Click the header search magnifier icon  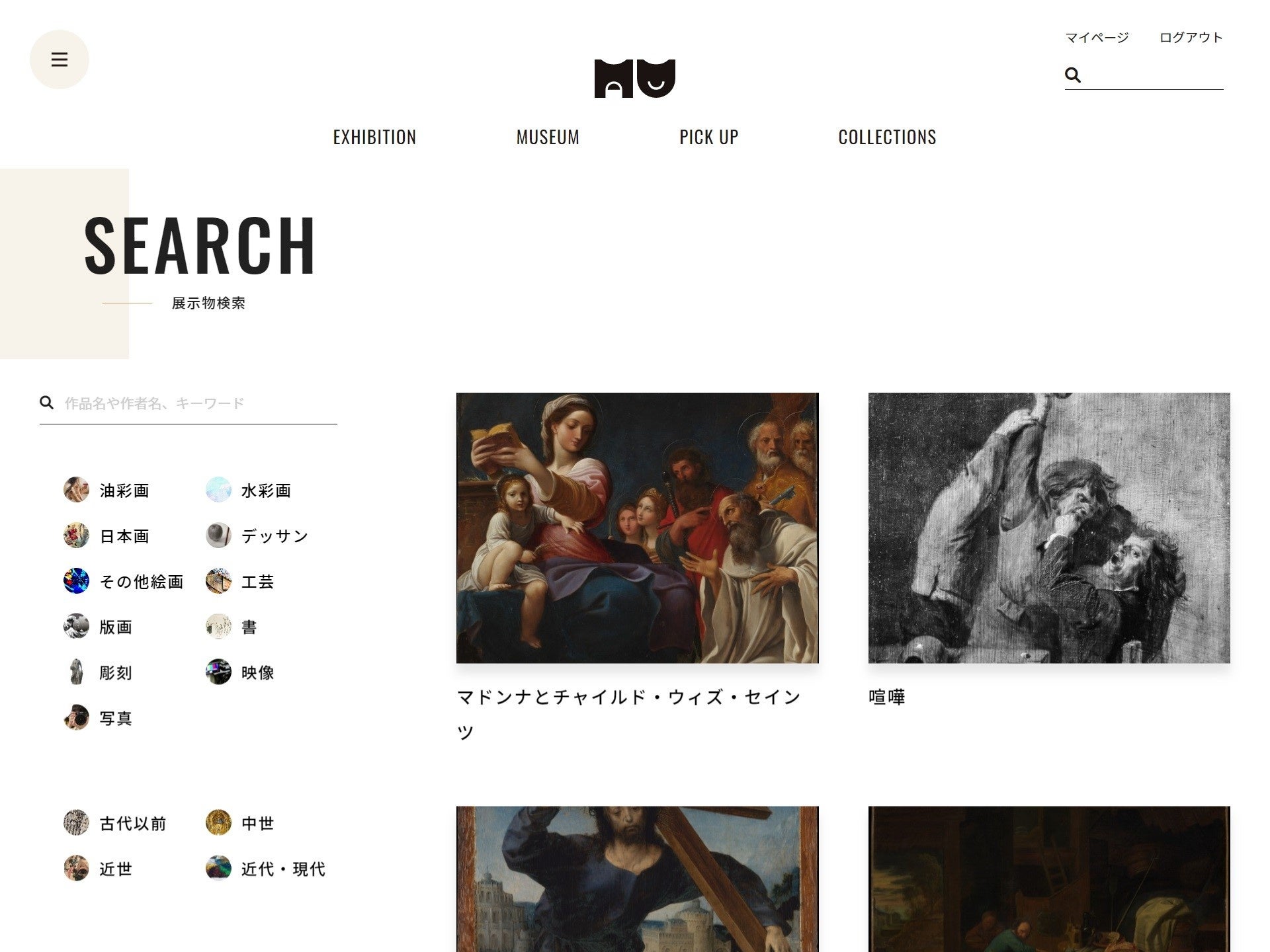coord(1073,75)
